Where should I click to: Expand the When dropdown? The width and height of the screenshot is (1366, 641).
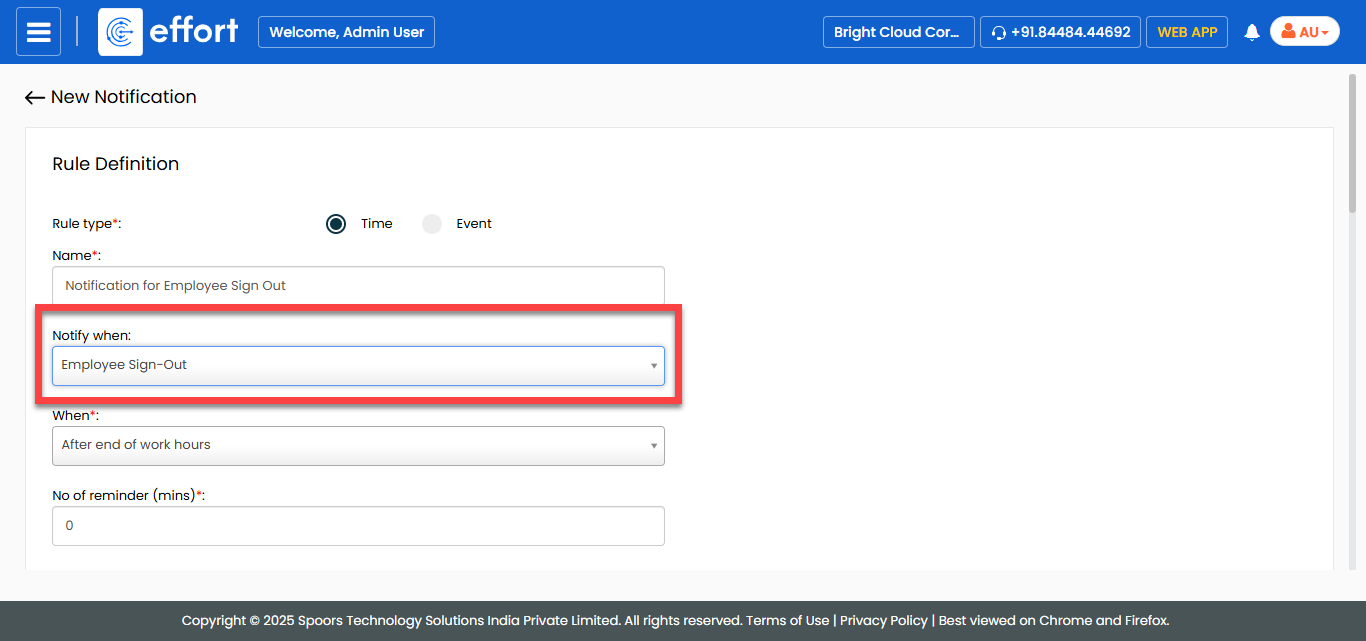coord(358,445)
